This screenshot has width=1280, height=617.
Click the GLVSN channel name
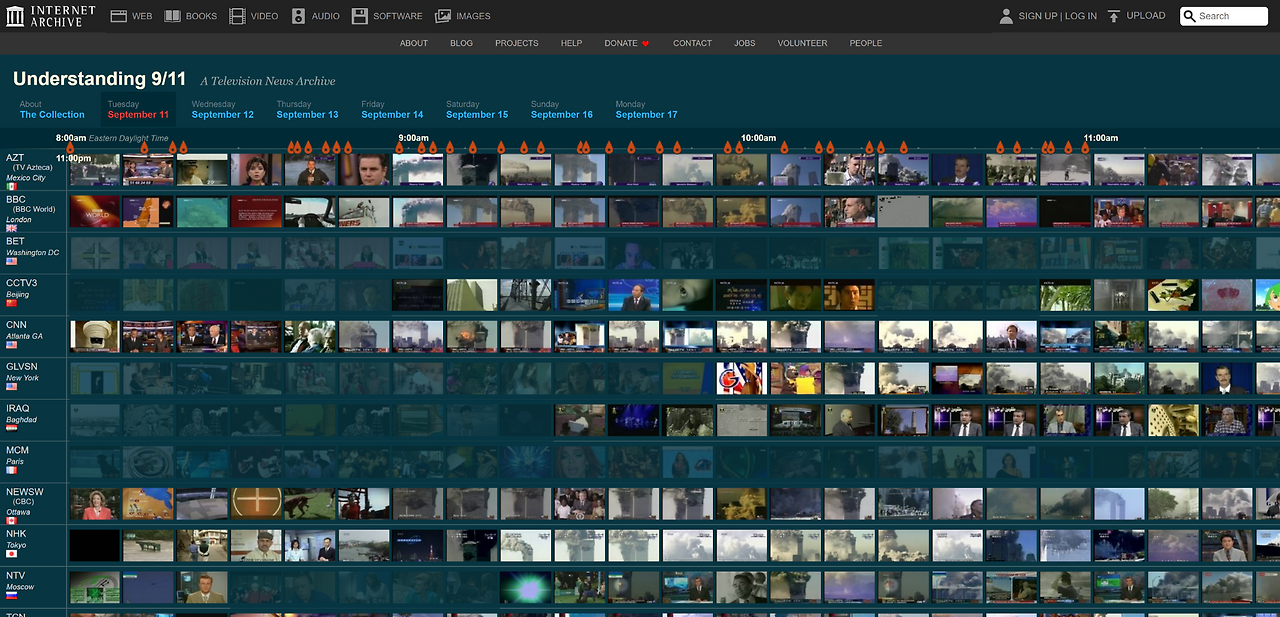22,367
